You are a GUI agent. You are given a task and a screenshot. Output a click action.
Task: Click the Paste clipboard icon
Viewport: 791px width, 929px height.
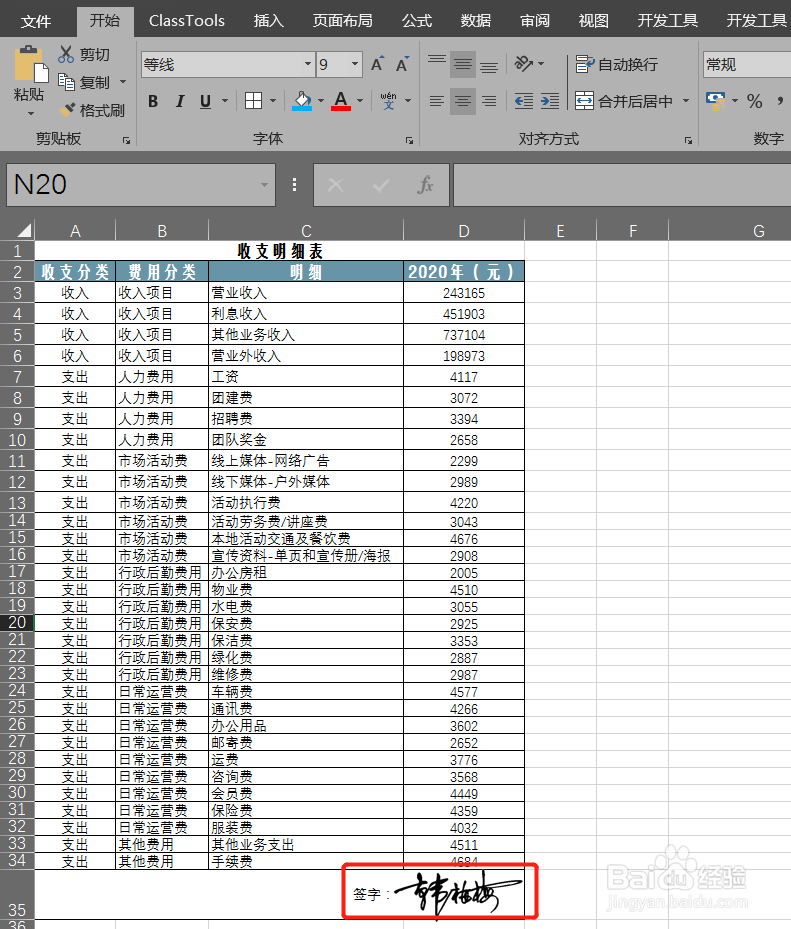tap(31, 63)
